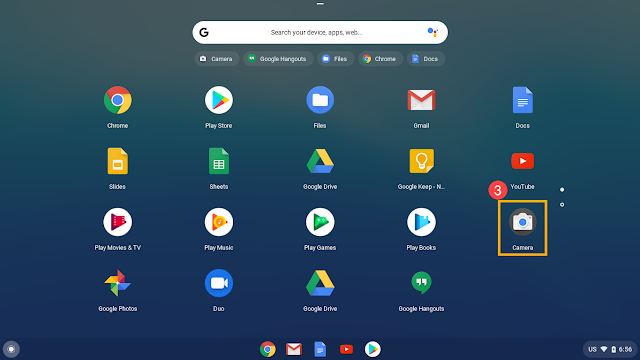This screenshot has width=640, height=360.
Task: Open Google Drive in the second row
Action: click(x=320, y=161)
